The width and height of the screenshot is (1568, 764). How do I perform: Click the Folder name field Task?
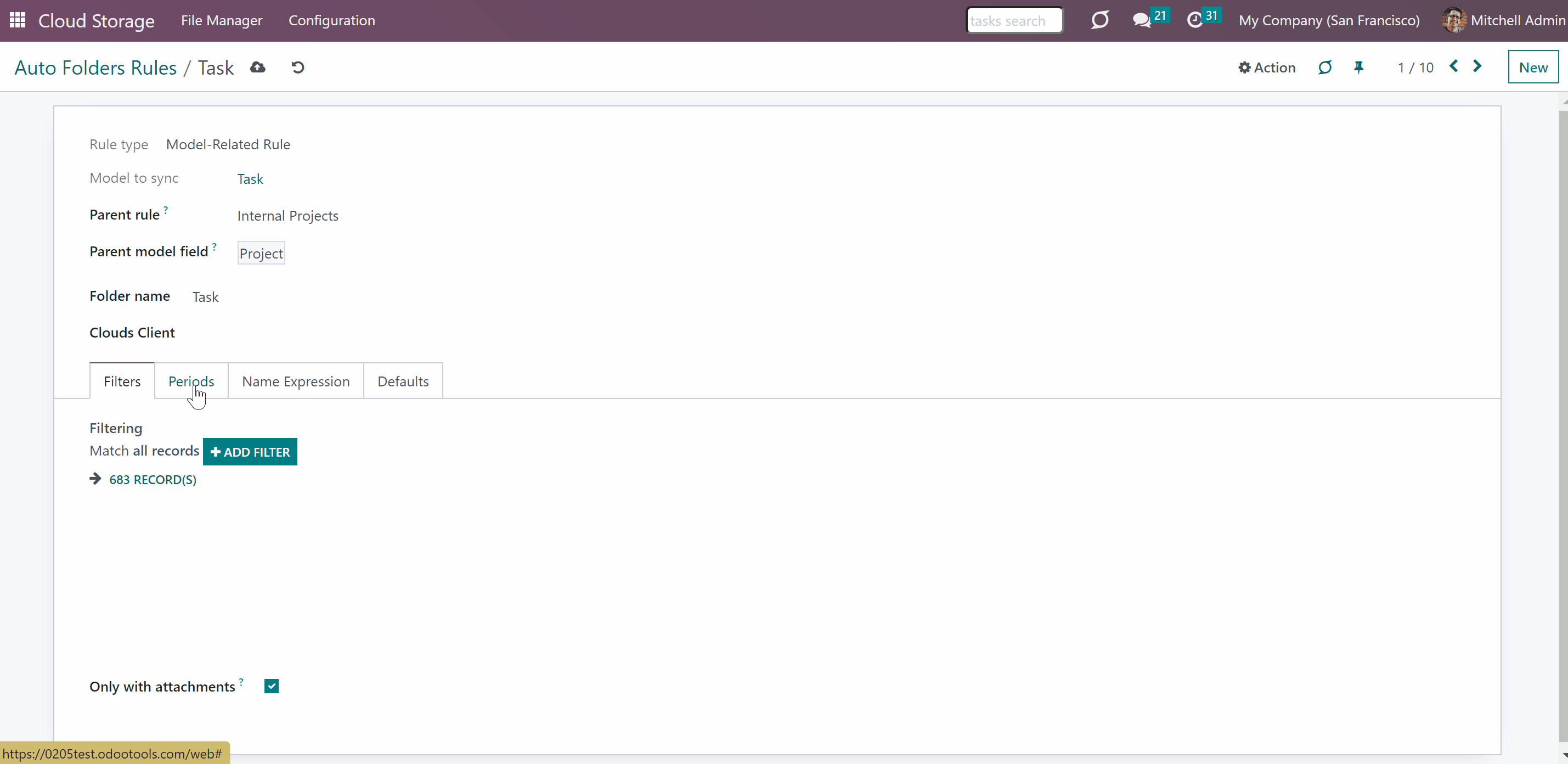coord(205,297)
